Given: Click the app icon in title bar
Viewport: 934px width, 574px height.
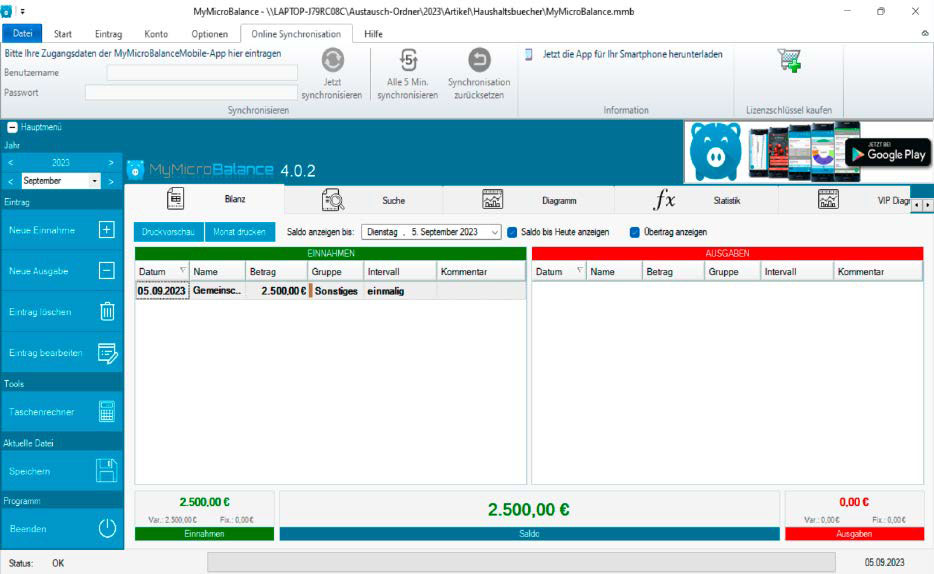Looking at the screenshot, I should pyautogui.click(x=7, y=11).
